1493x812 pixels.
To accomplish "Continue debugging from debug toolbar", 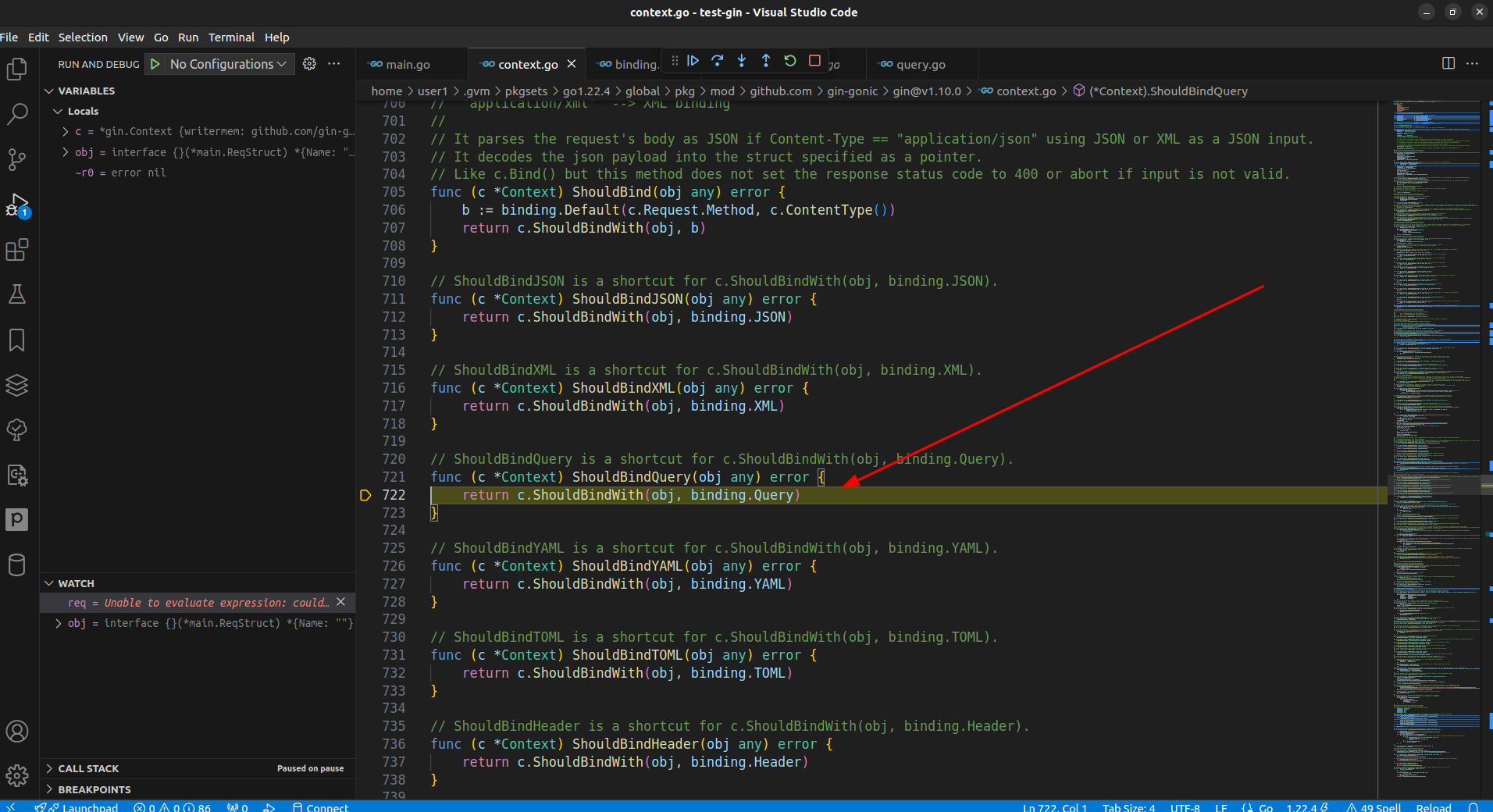I will click(x=693, y=61).
